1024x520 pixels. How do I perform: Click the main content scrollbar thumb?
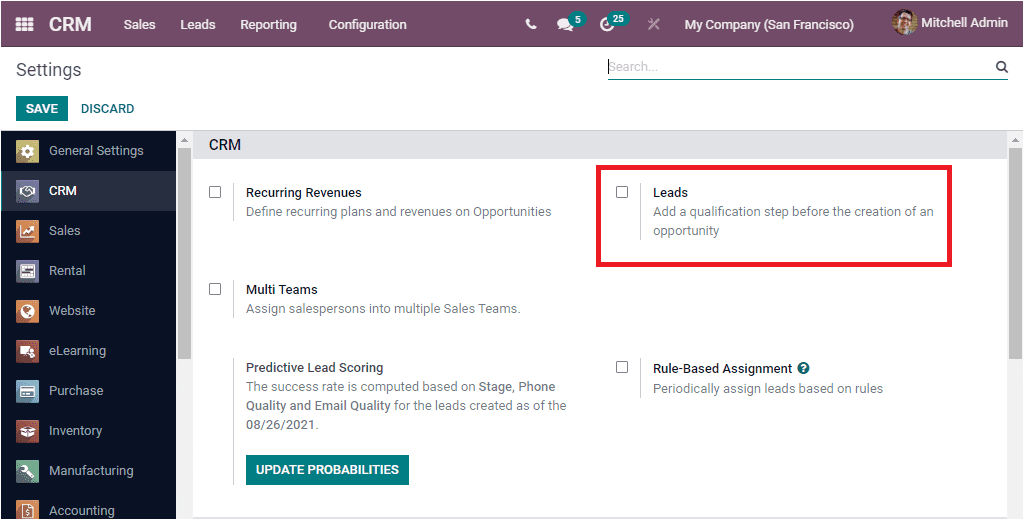pos(1016,253)
